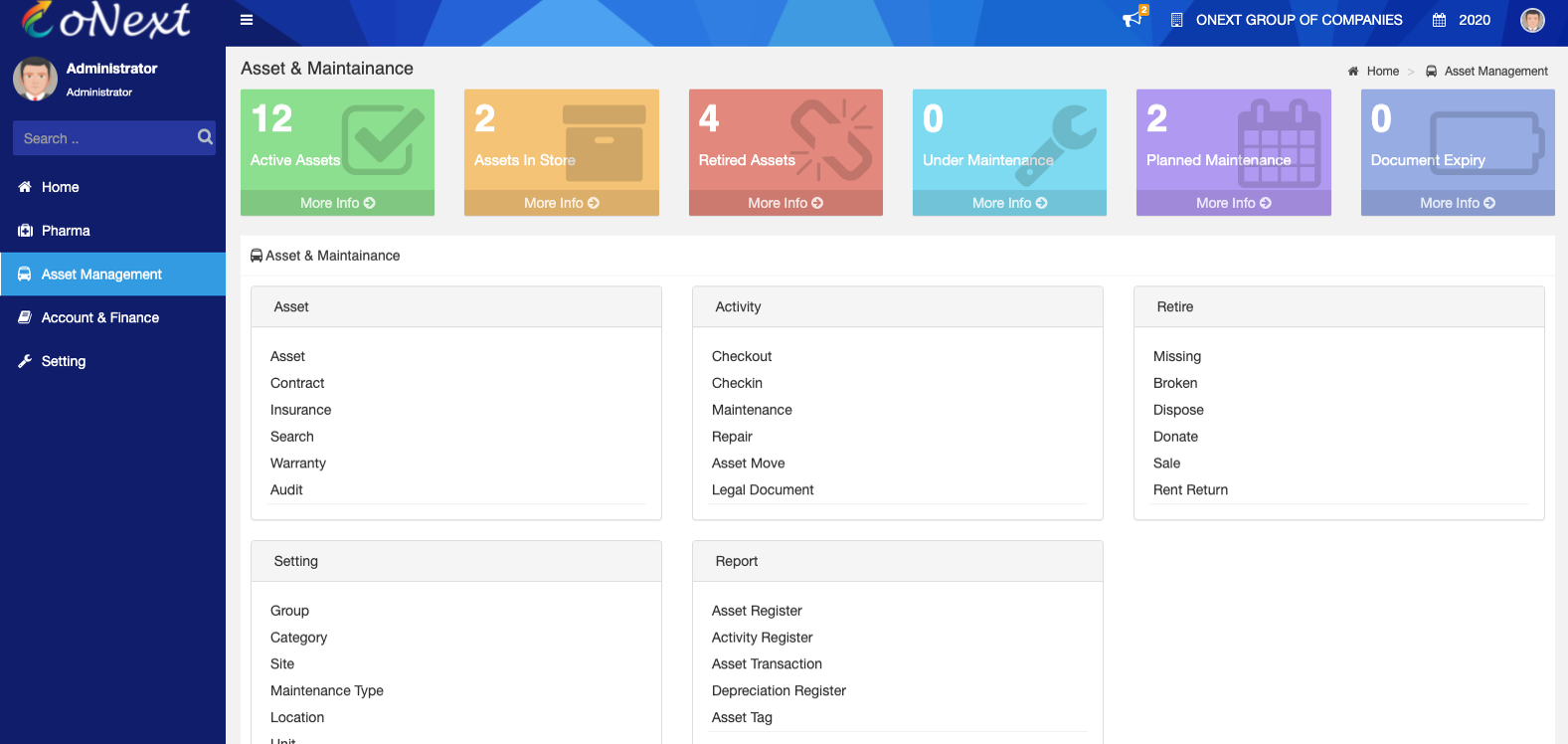Open the Setting sidebar menu
This screenshot has height=744, width=1568.
[63, 362]
